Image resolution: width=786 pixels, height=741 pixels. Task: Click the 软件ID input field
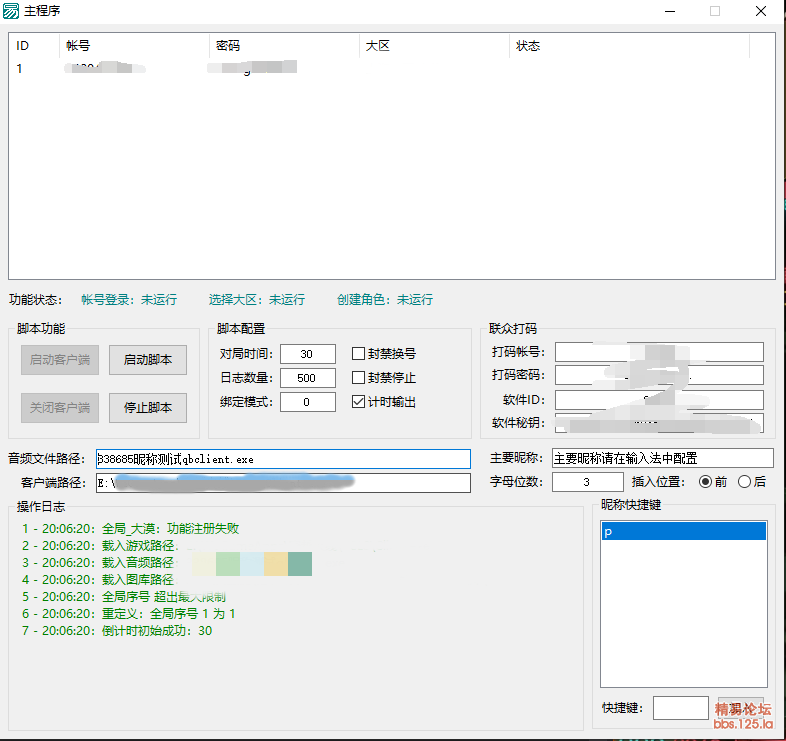(x=659, y=400)
